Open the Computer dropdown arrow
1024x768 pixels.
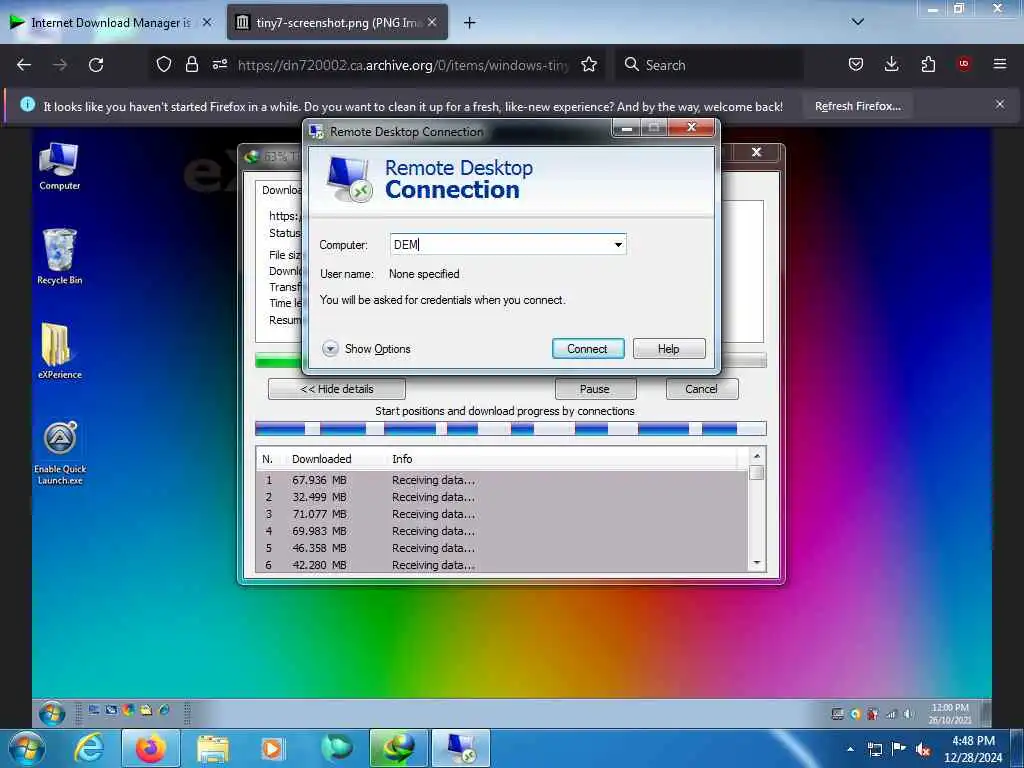tap(618, 245)
